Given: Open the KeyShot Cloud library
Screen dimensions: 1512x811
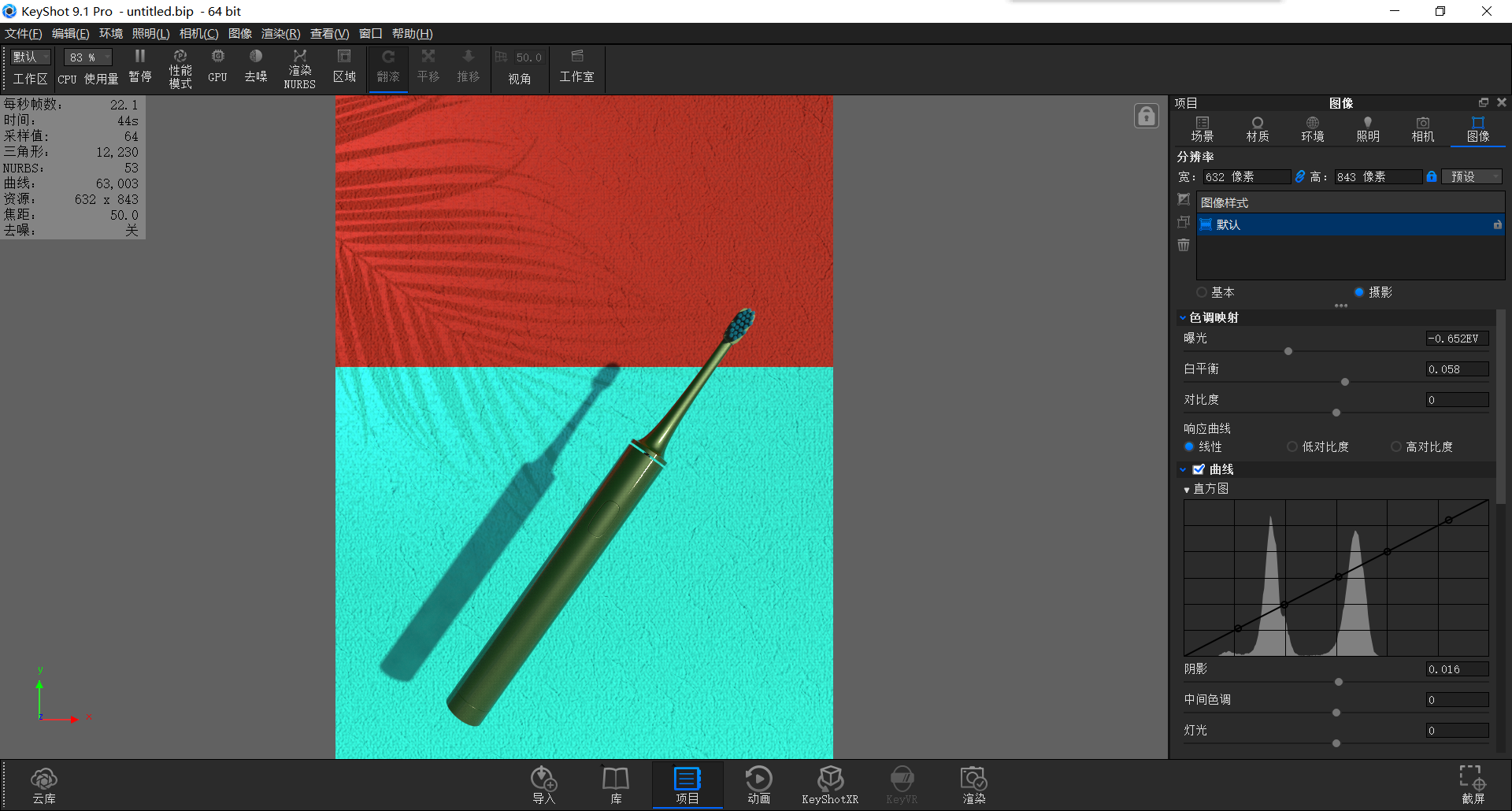Looking at the screenshot, I should (x=44, y=784).
